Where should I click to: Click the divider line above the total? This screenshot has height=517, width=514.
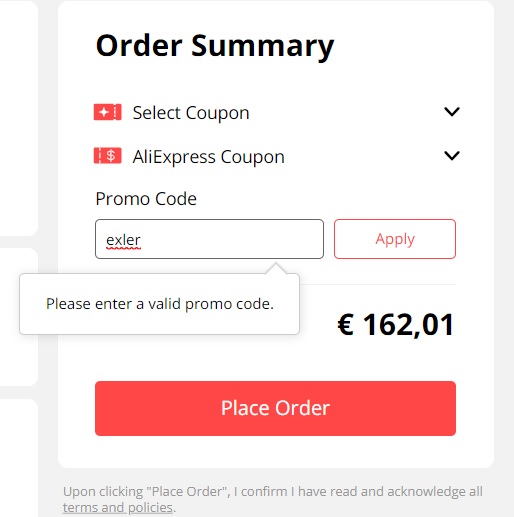(378, 285)
